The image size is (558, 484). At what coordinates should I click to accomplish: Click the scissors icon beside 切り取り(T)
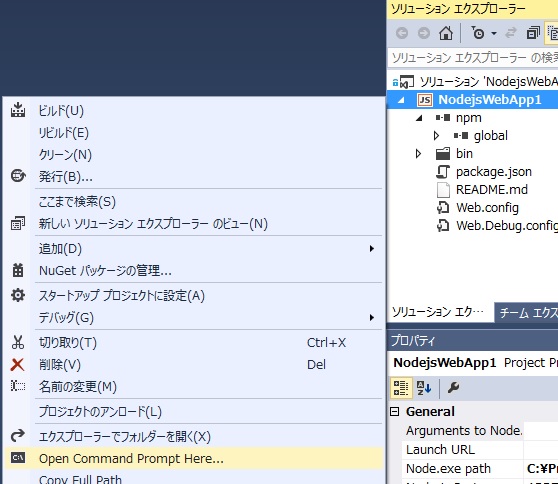[x=18, y=342]
